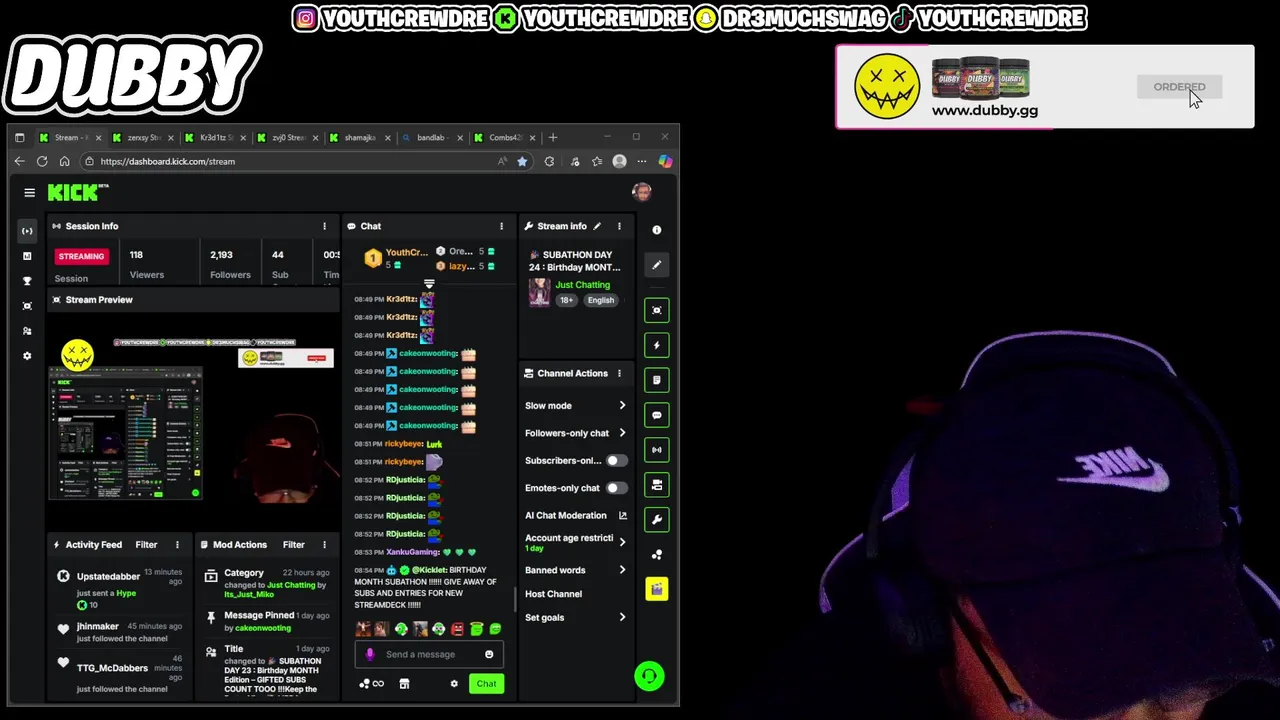Image resolution: width=1280 pixels, height=720 pixels.
Task: Open the shop icon below message box
Action: (x=404, y=684)
